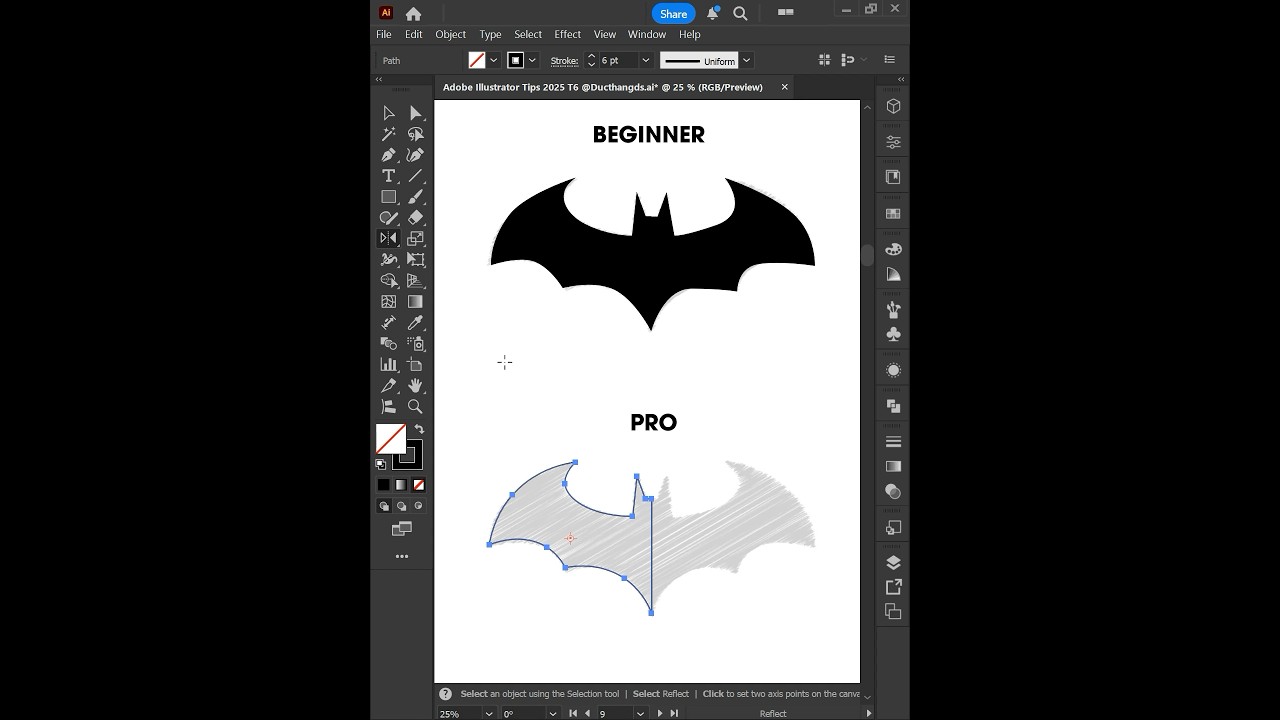1280x720 pixels.
Task: Select the Hand tool
Action: (415, 386)
